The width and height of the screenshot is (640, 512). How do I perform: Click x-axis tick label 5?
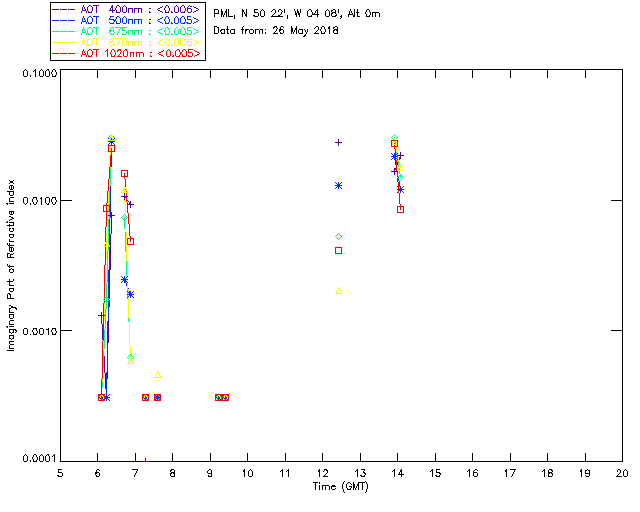point(60,473)
